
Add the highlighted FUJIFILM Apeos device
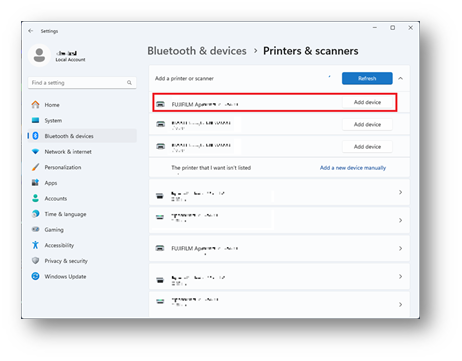[367, 102]
